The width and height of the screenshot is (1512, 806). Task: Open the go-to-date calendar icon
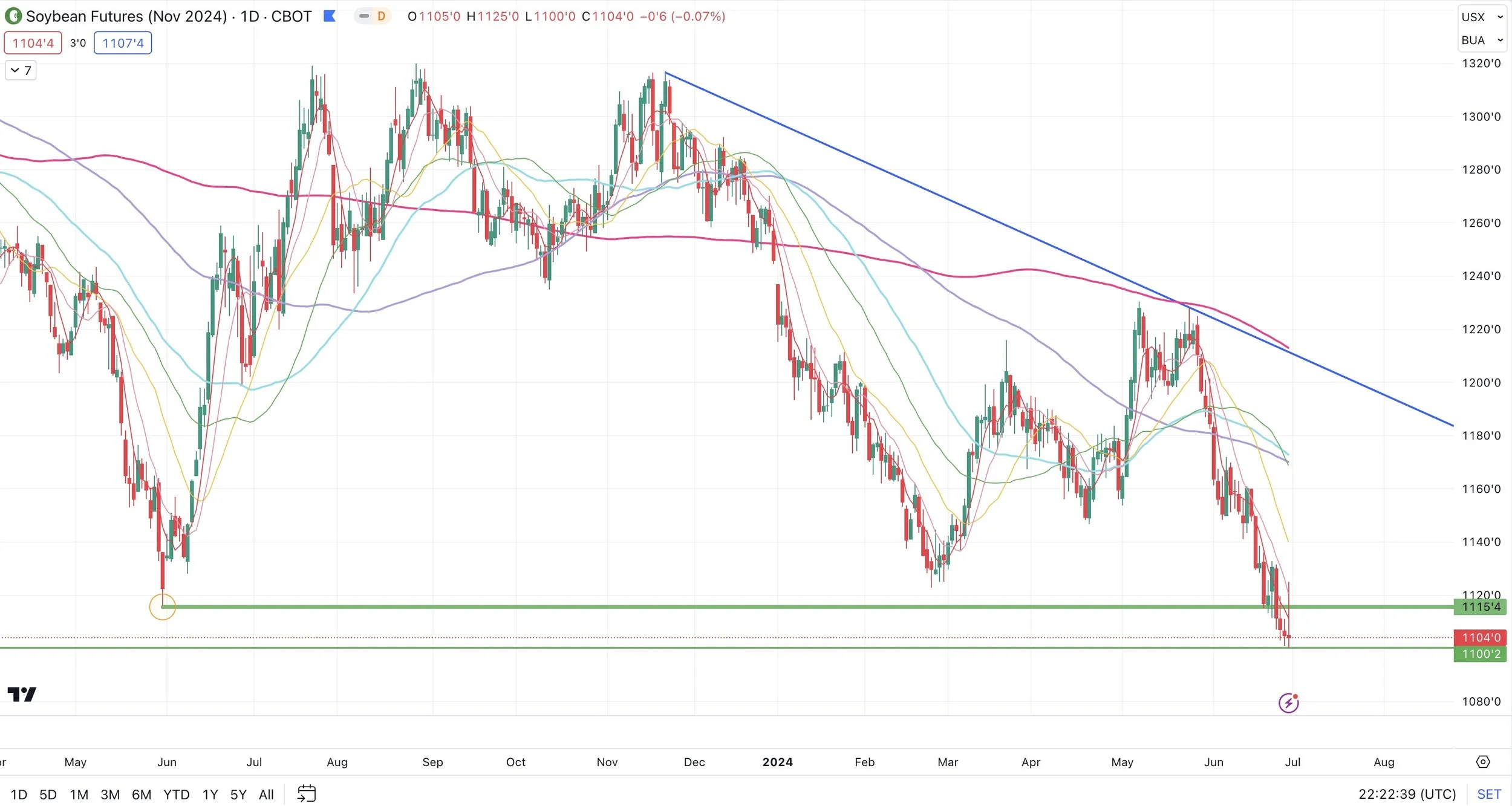click(307, 793)
